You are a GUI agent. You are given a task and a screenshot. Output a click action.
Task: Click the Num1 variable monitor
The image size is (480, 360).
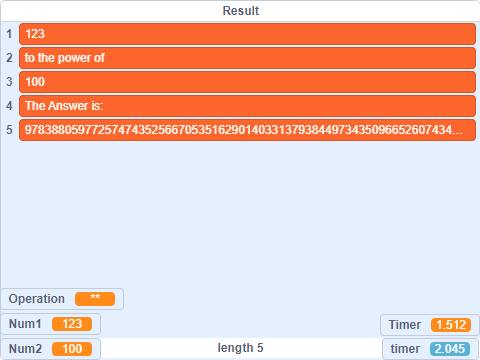coord(50,324)
